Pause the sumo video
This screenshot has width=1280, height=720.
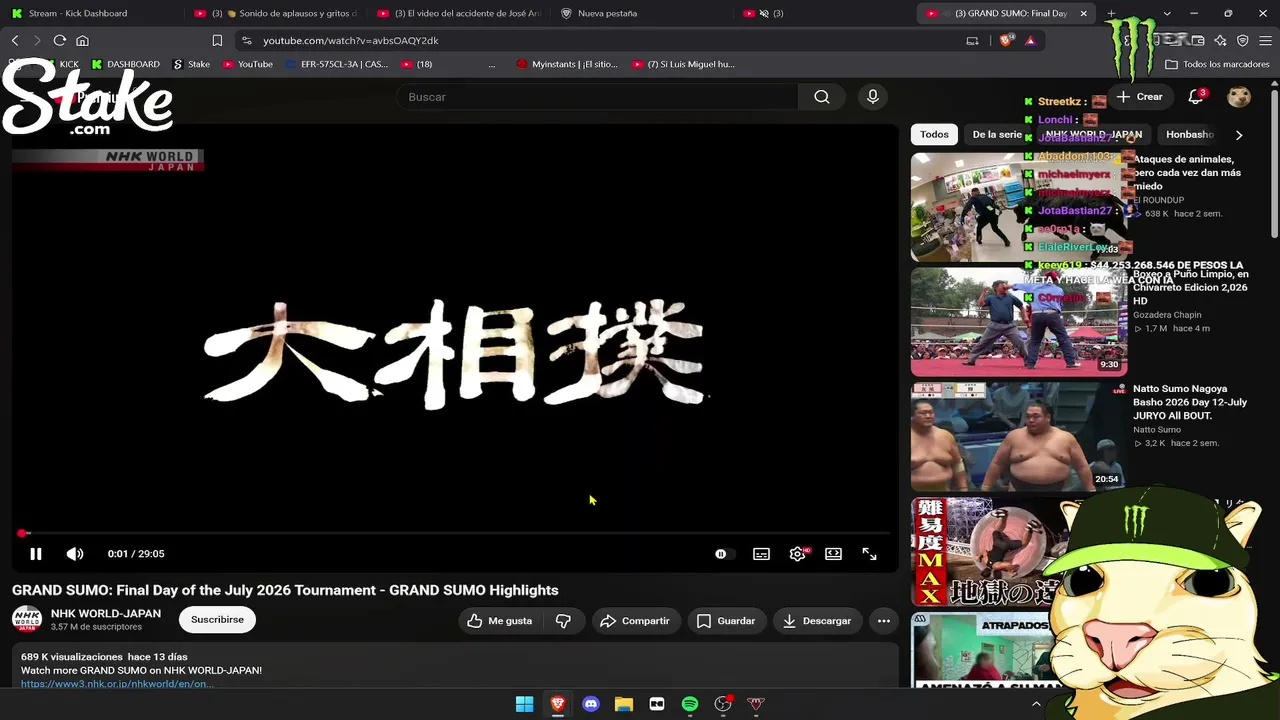tap(35, 554)
